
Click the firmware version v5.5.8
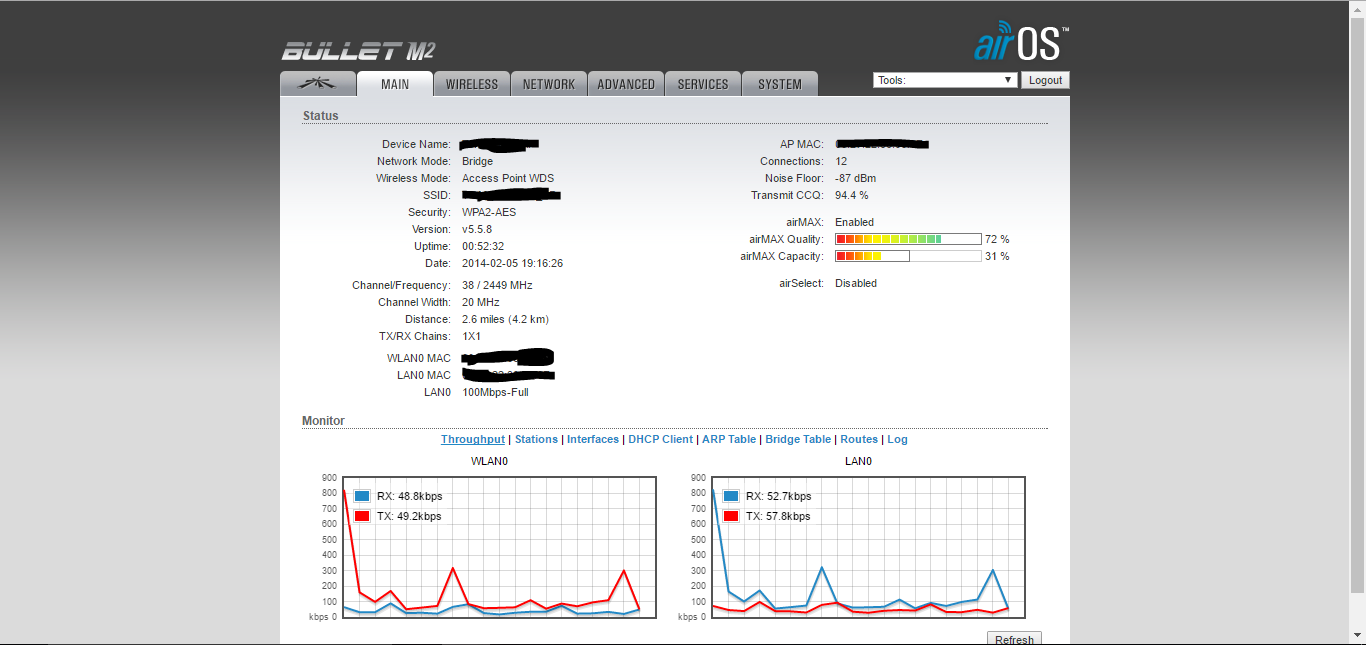pyautogui.click(x=477, y=229)
